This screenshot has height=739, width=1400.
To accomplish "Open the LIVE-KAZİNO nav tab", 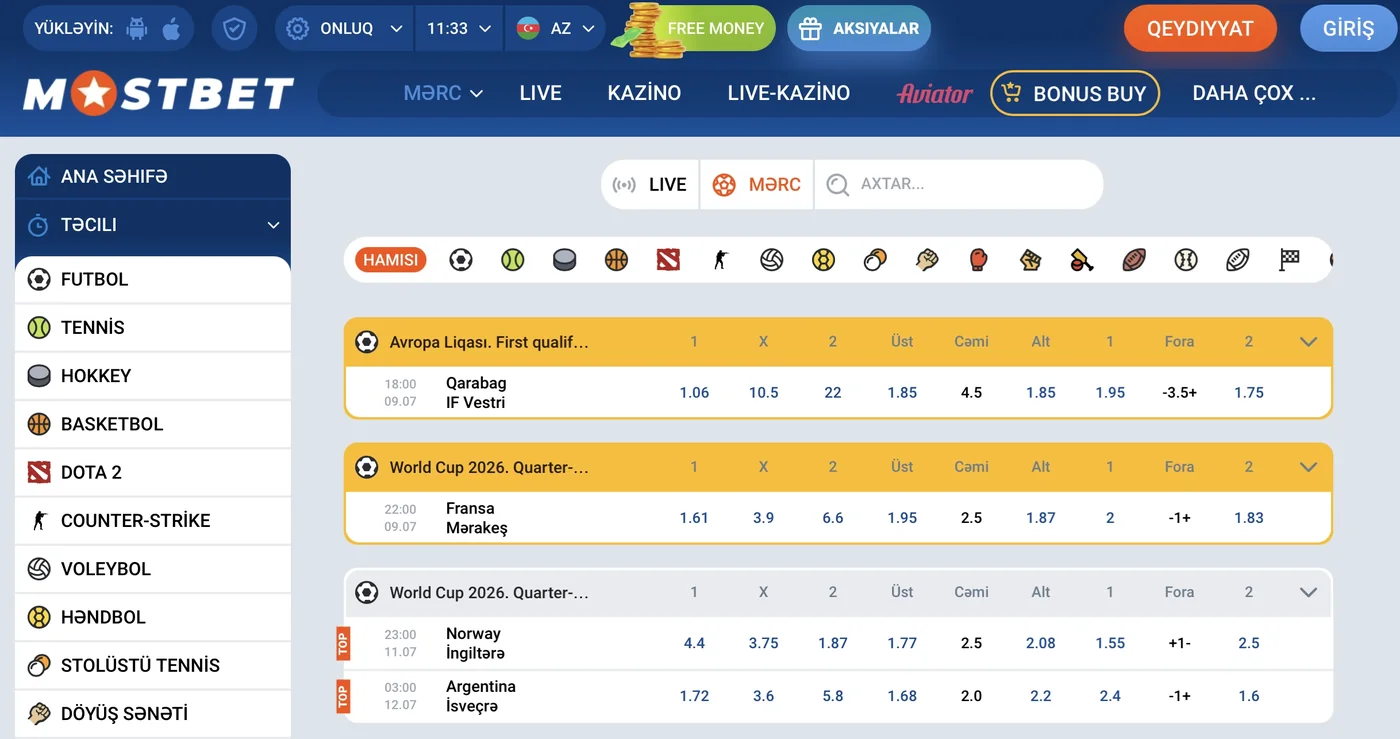I will point(789,93).
